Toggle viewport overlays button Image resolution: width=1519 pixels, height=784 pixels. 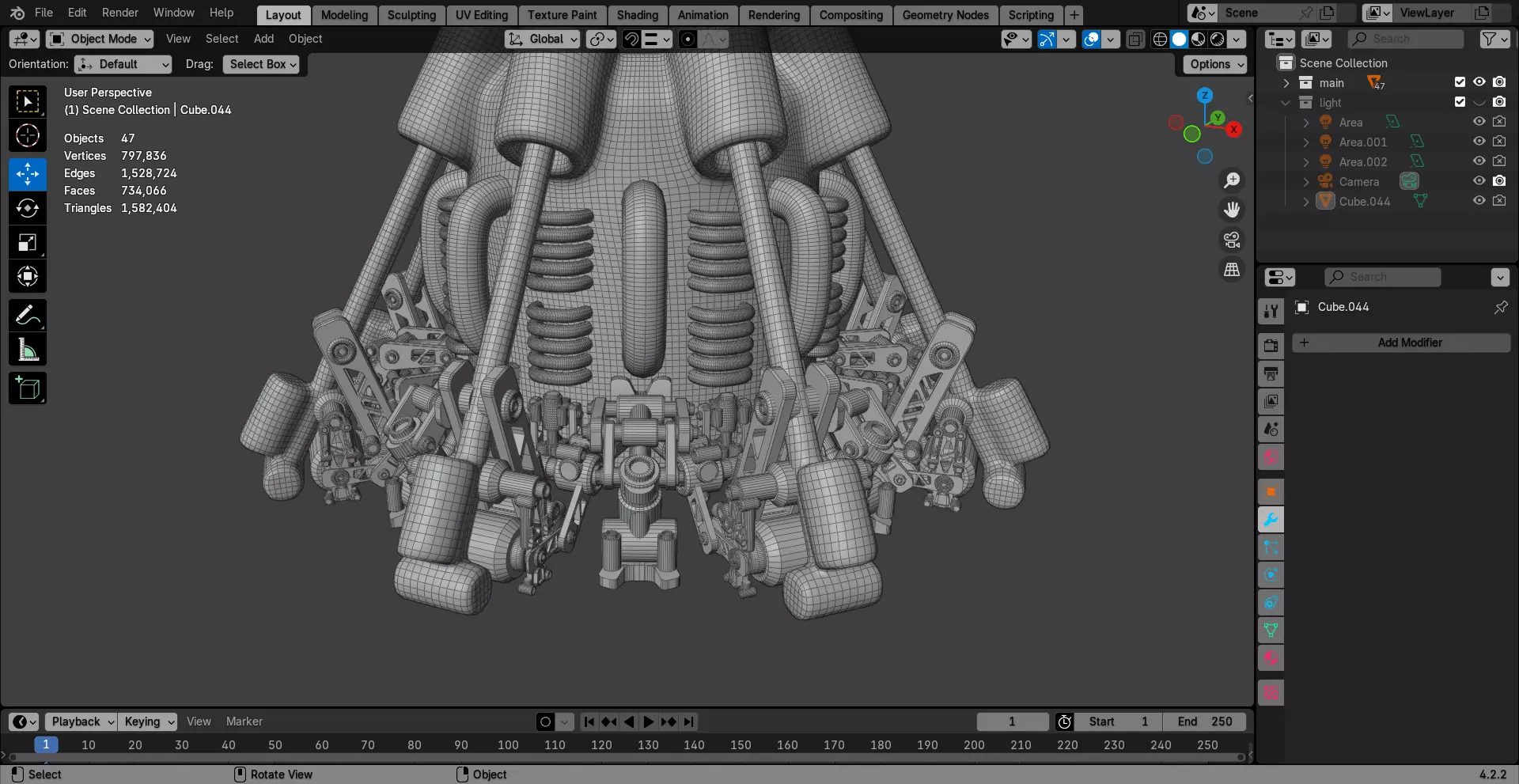pos(1091,39)
